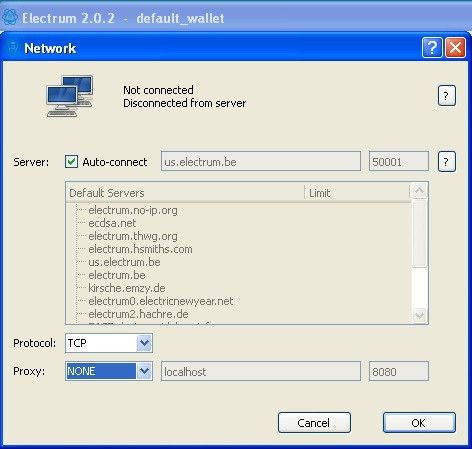Image resolution: width=472 pixels, height=449 pixels.
Task: Select electrum.be in the server list
Action: [x=117, y=275]
